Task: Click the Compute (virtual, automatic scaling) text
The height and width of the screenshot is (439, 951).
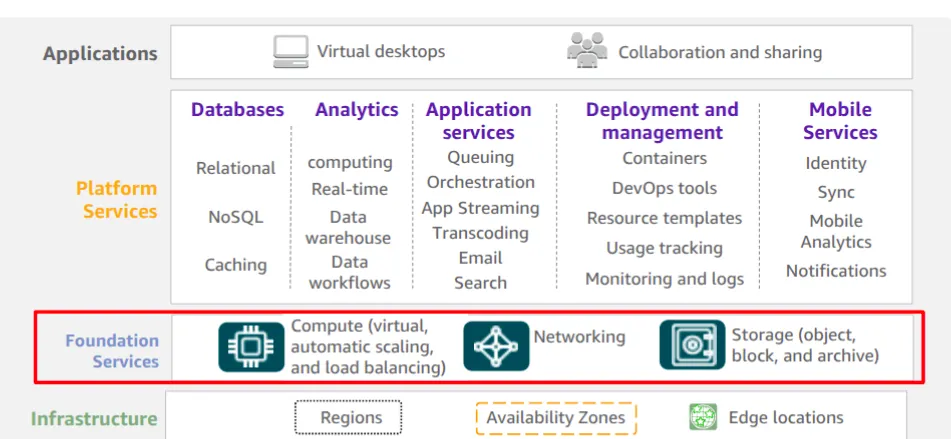Action: pos(368,347)
